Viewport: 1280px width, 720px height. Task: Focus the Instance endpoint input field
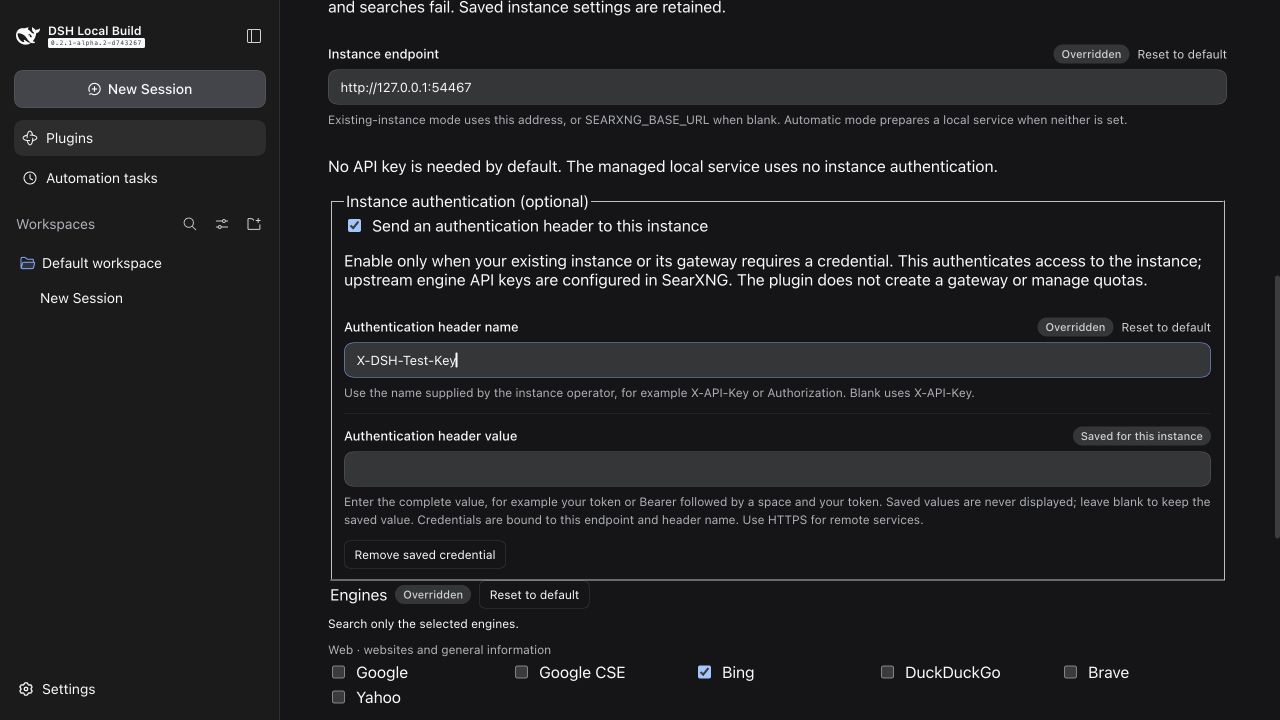coord(777,87)
